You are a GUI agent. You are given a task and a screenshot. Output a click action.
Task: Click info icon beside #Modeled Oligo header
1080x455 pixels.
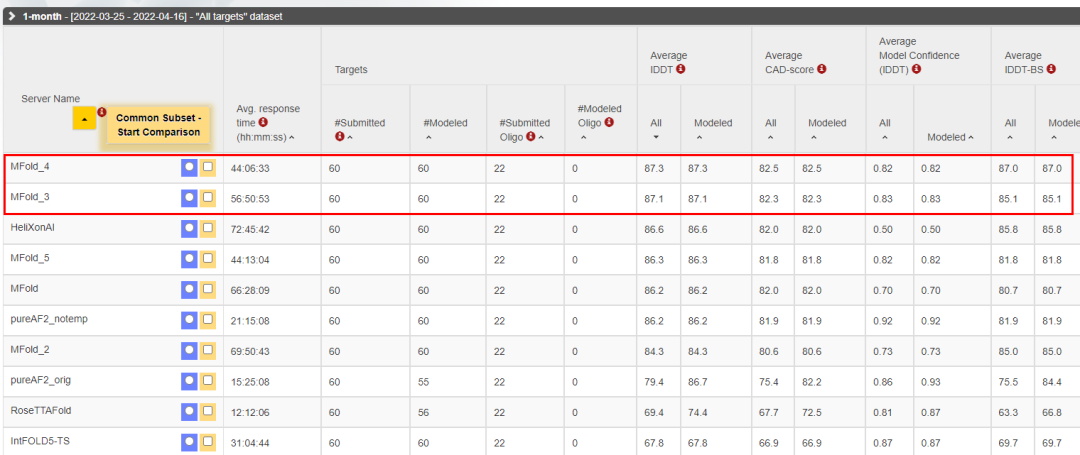609,123
